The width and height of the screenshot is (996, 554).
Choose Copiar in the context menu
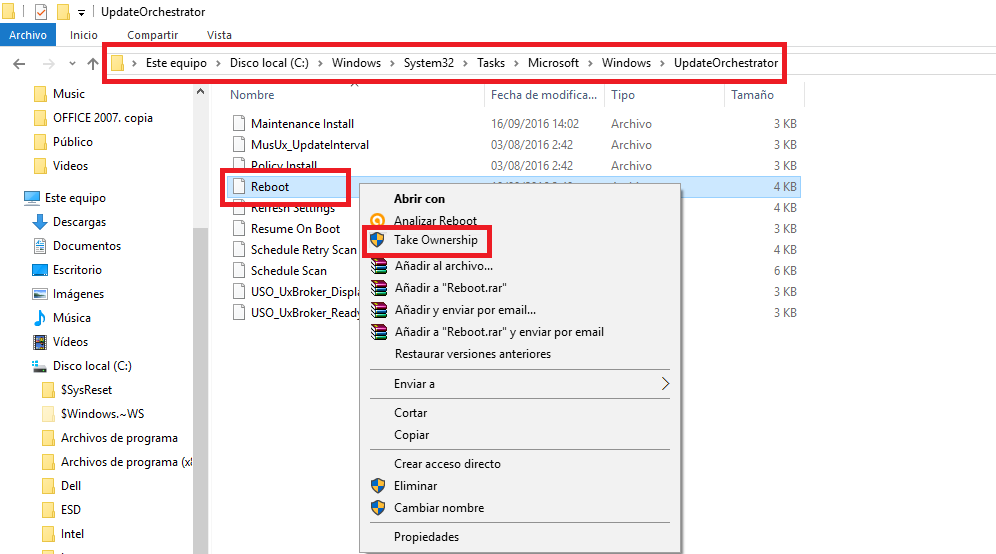pyautogui.click(x=411, y=435)
